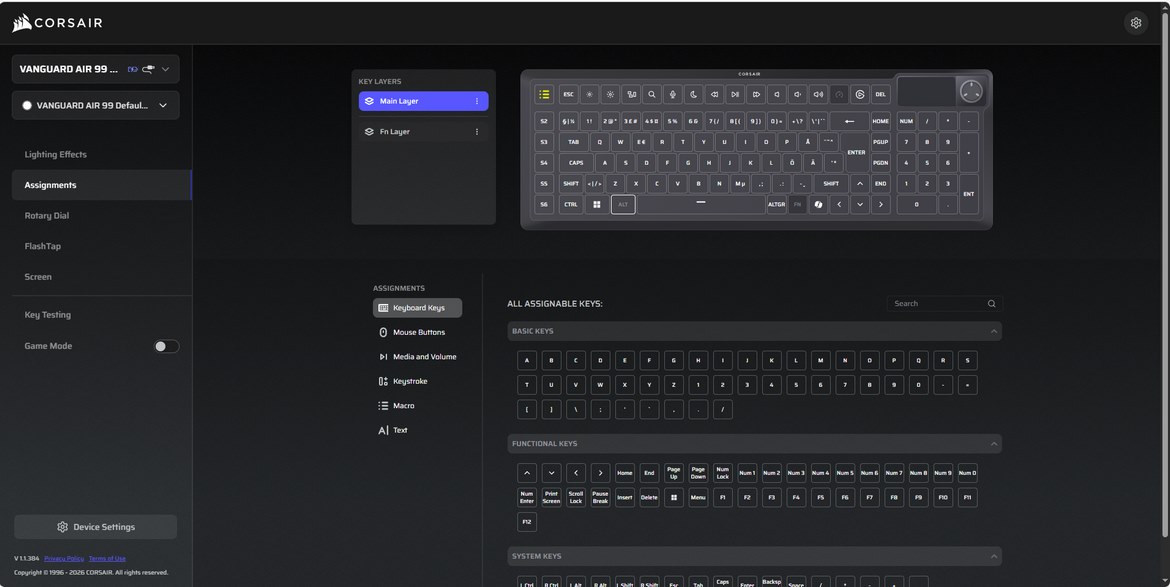
Task: Open the Privacy Policy link
Action: 64,558
